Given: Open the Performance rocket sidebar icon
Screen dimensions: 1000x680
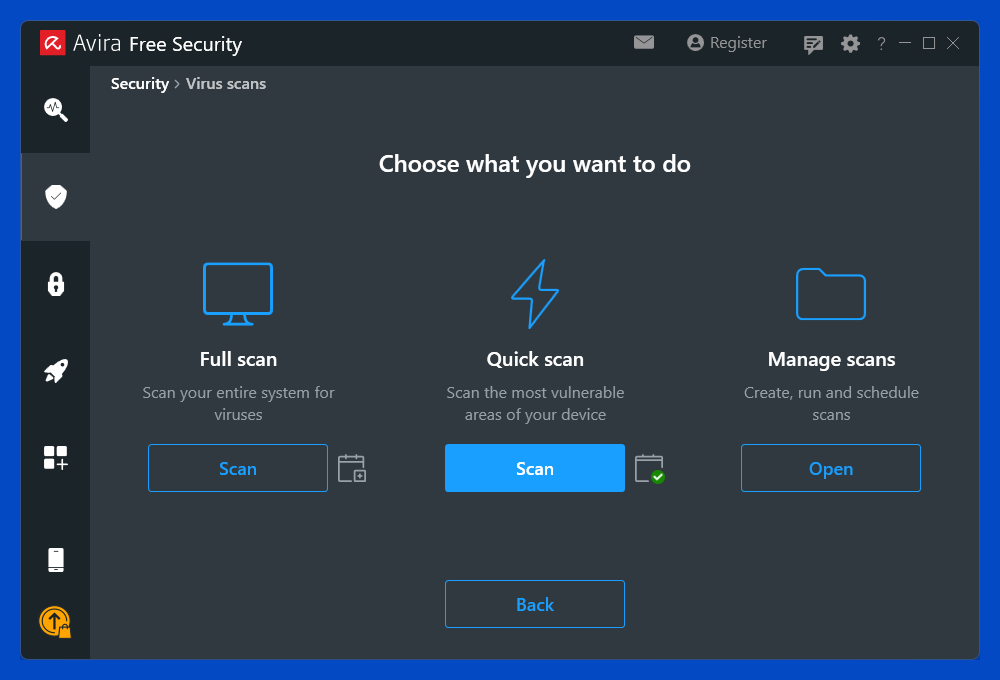Looking at the screenshot, I should click(55, 371).
